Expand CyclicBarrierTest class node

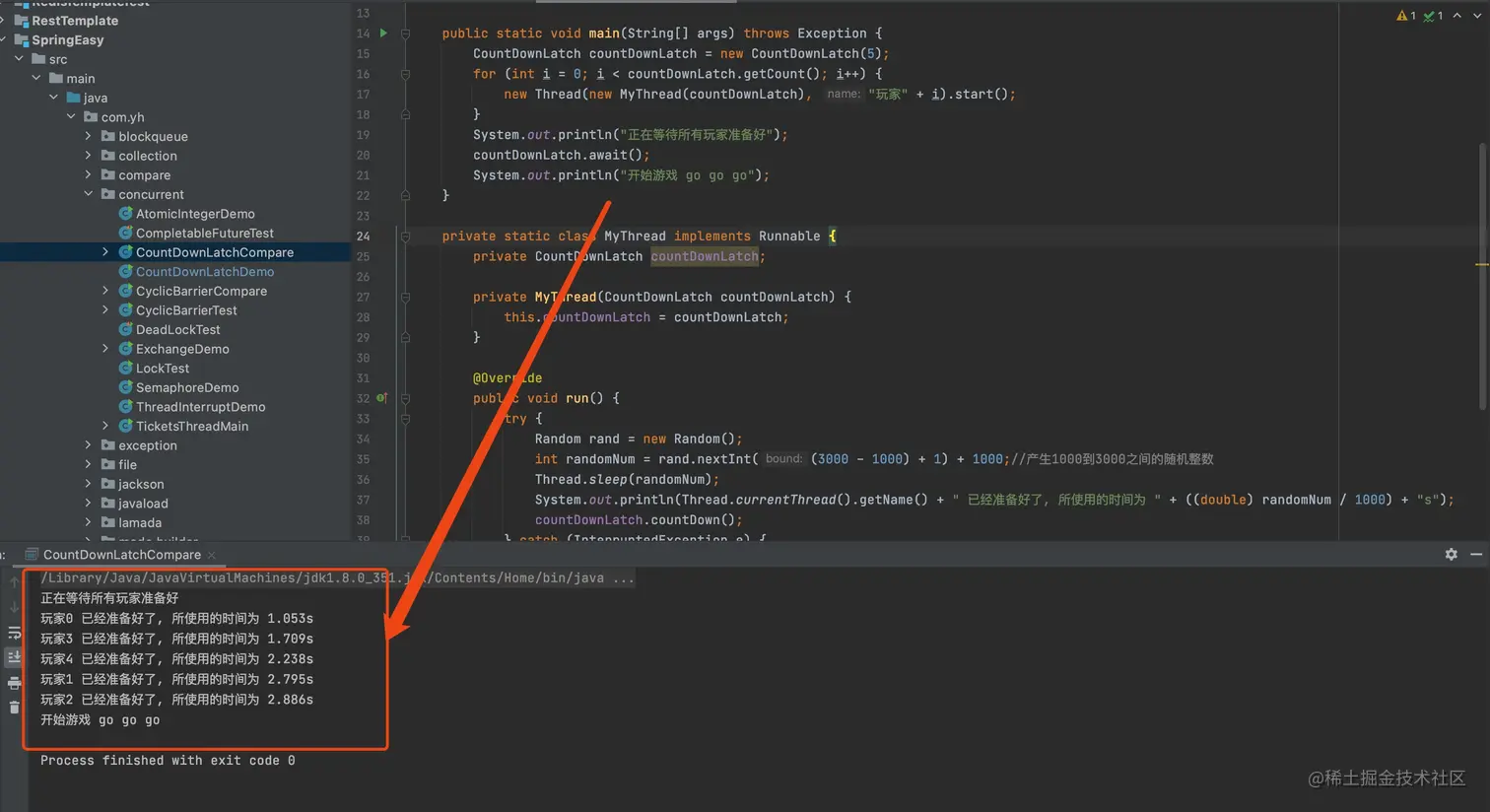coord(106,310)
